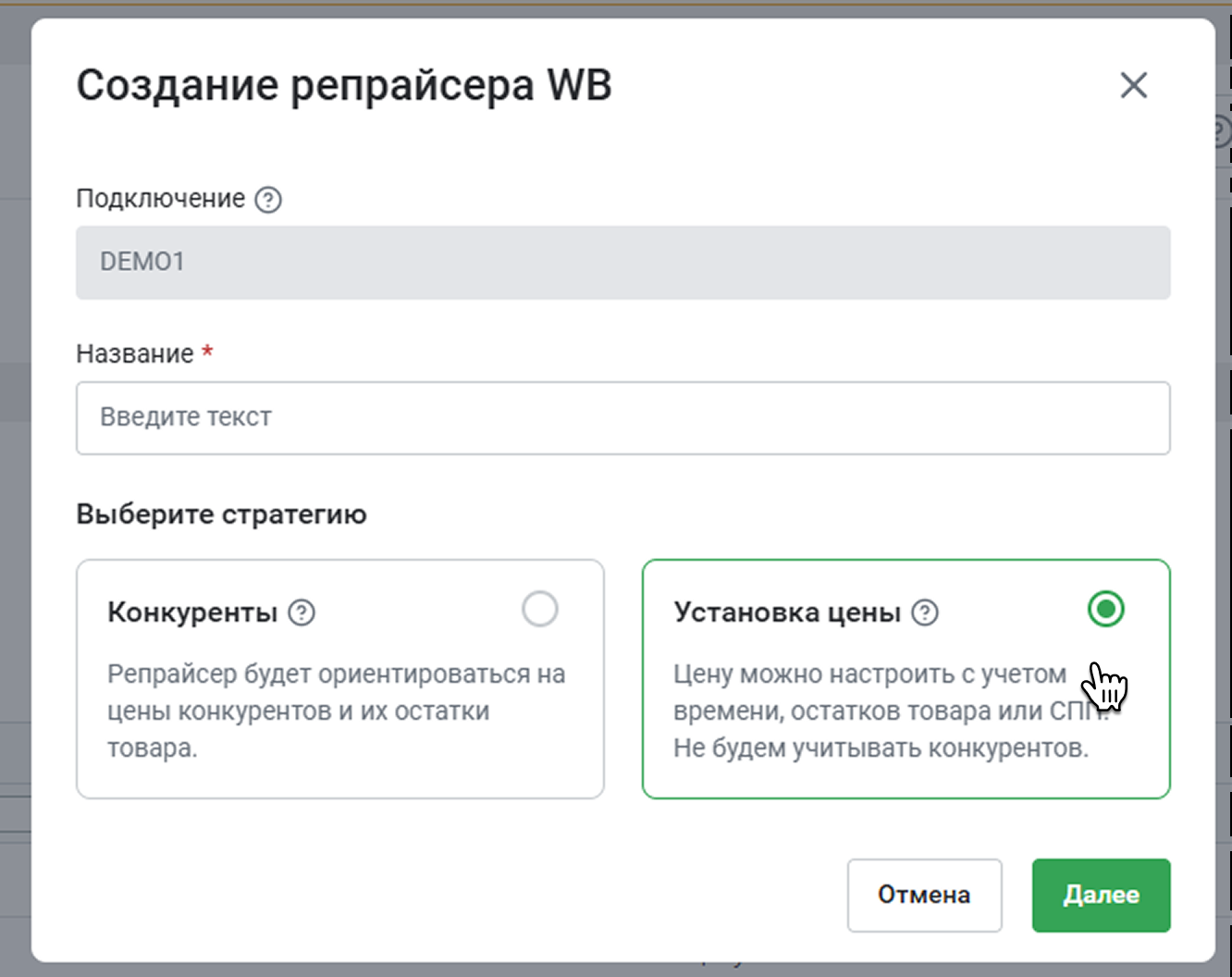Click the Выберите стратегию heading
The height and width of the screenshot is (977, 1232).
pos(221,514)
